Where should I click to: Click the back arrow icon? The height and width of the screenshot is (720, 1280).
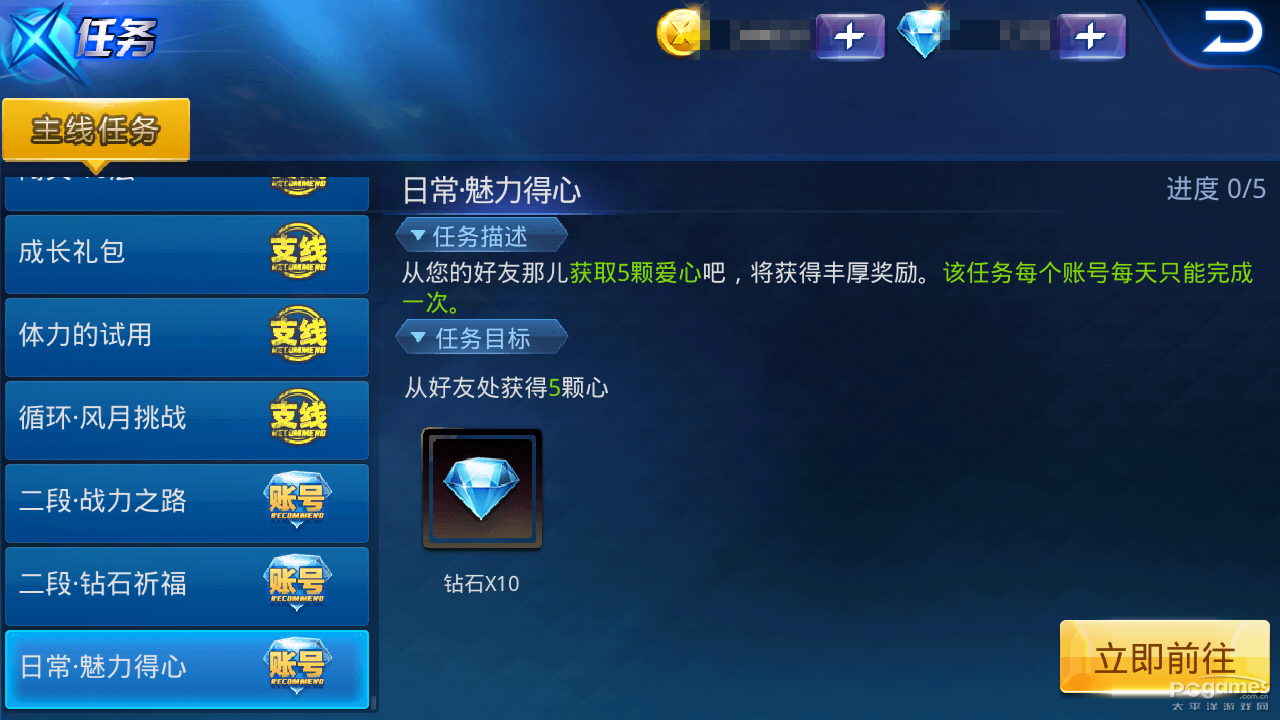tap(1232, 32)
